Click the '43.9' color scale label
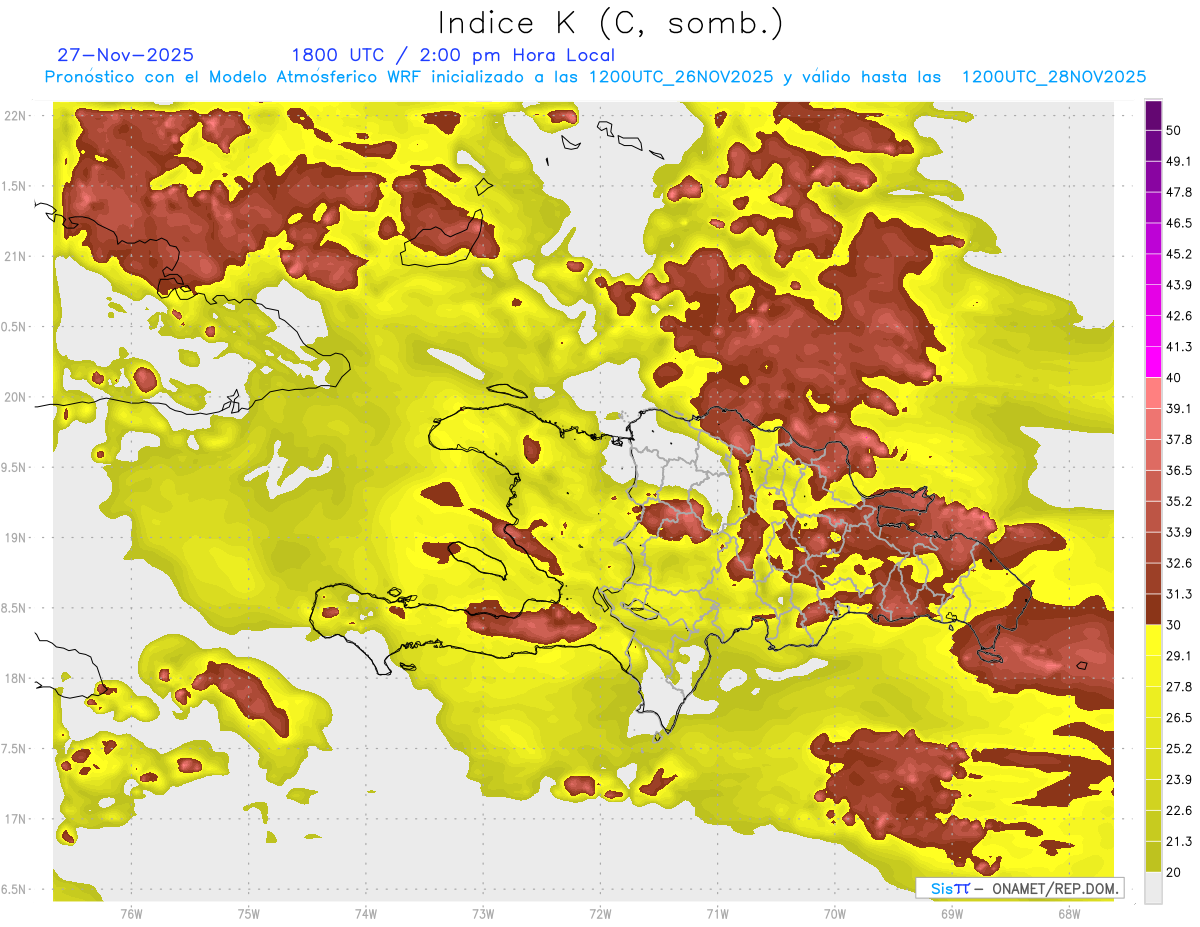 (1179, 285)
